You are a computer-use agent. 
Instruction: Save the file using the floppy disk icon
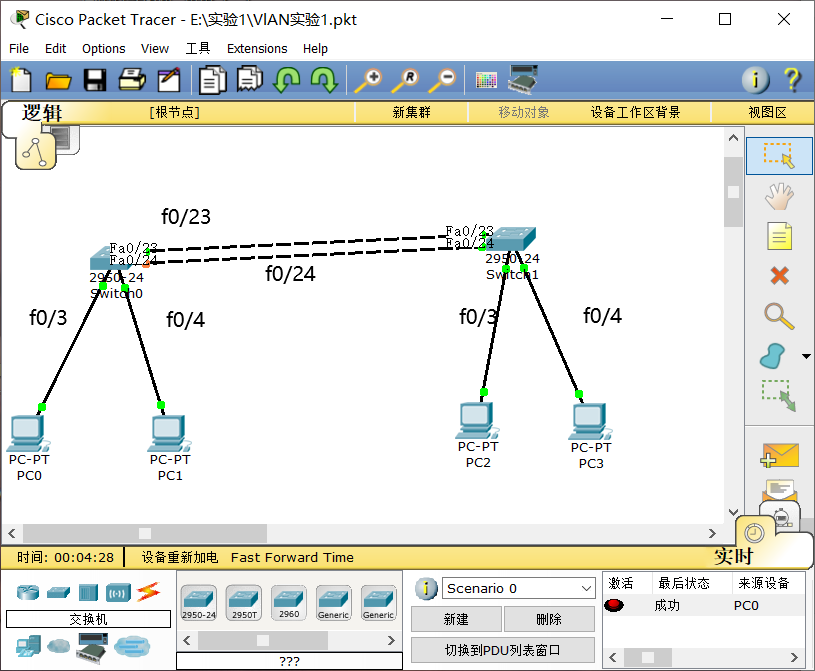click(x=95, y=80)
